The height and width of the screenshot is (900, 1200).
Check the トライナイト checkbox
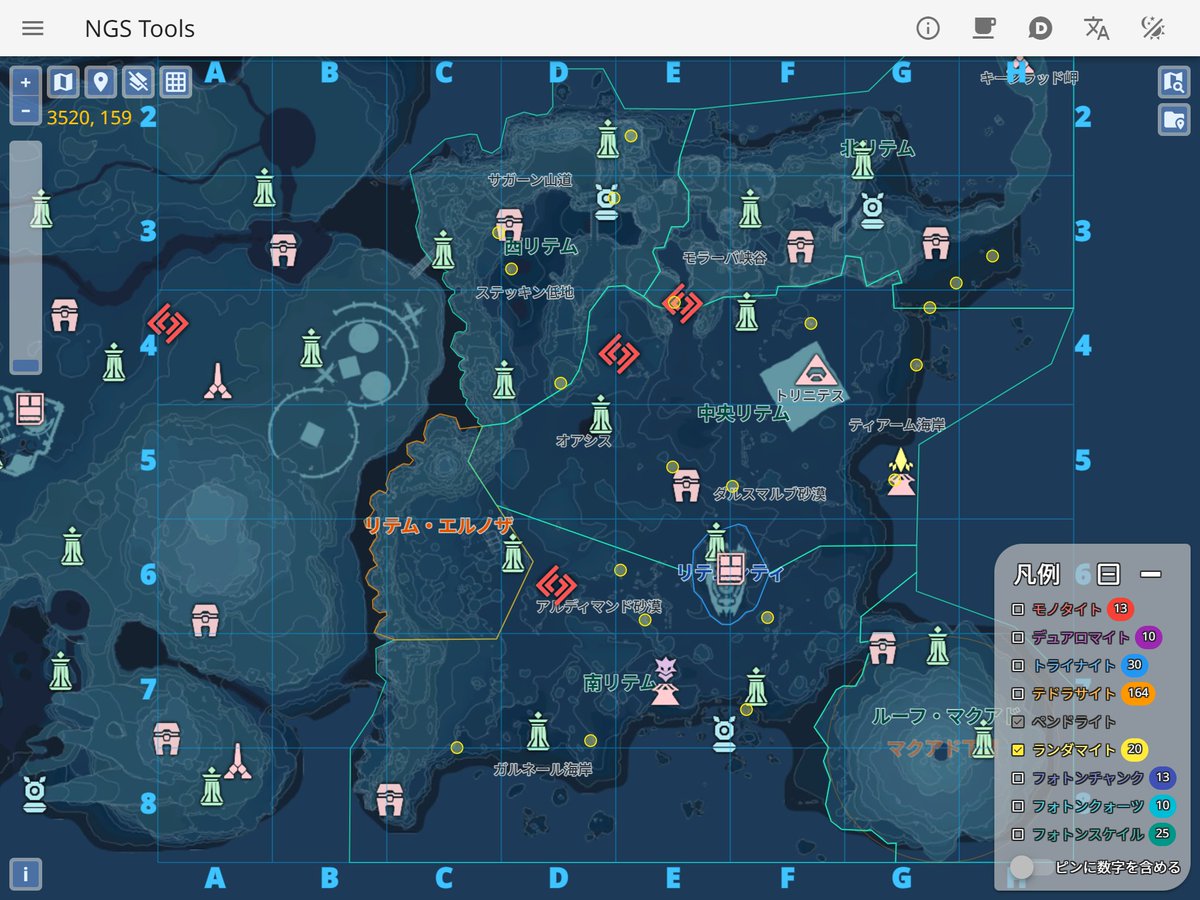(1018, 665)
